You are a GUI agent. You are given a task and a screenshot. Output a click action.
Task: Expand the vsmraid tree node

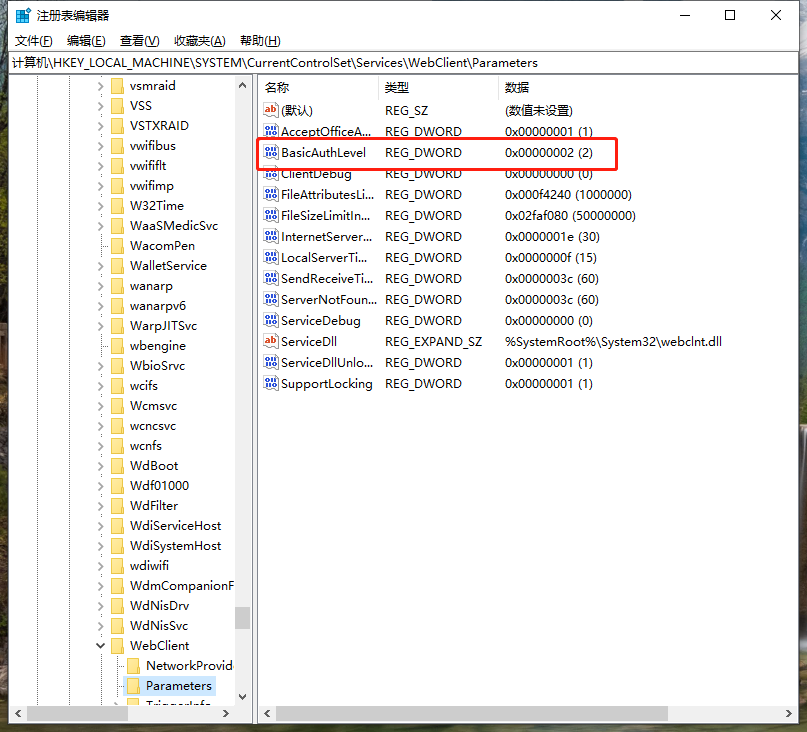[x=100, y=85]
